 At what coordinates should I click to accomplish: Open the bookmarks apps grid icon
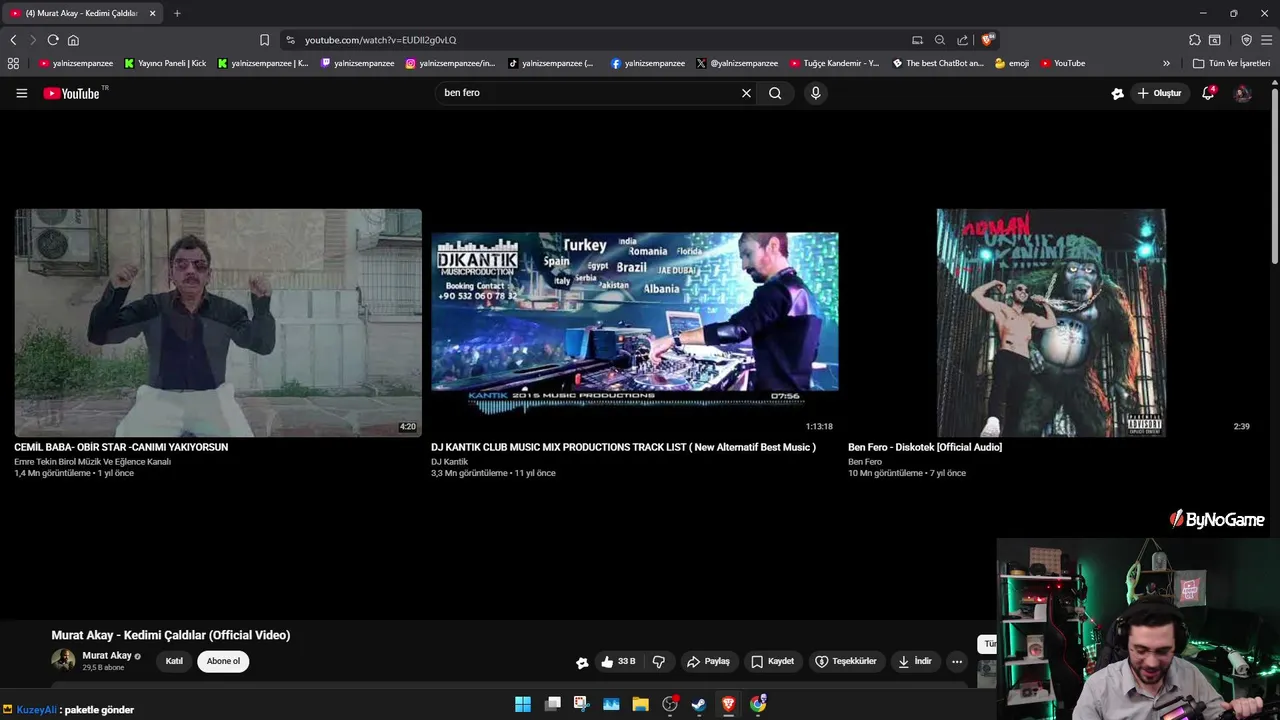click(x=13, y=63)
